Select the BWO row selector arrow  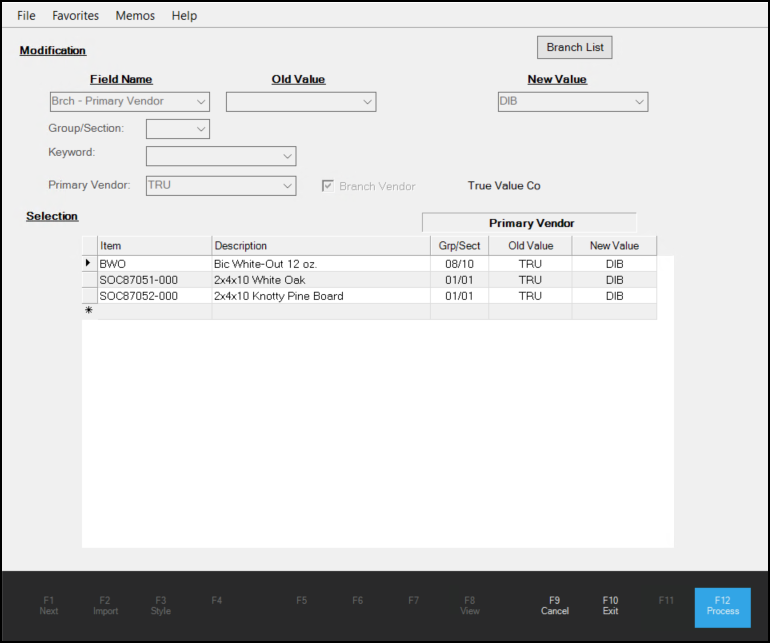click(x=89, y=264)
